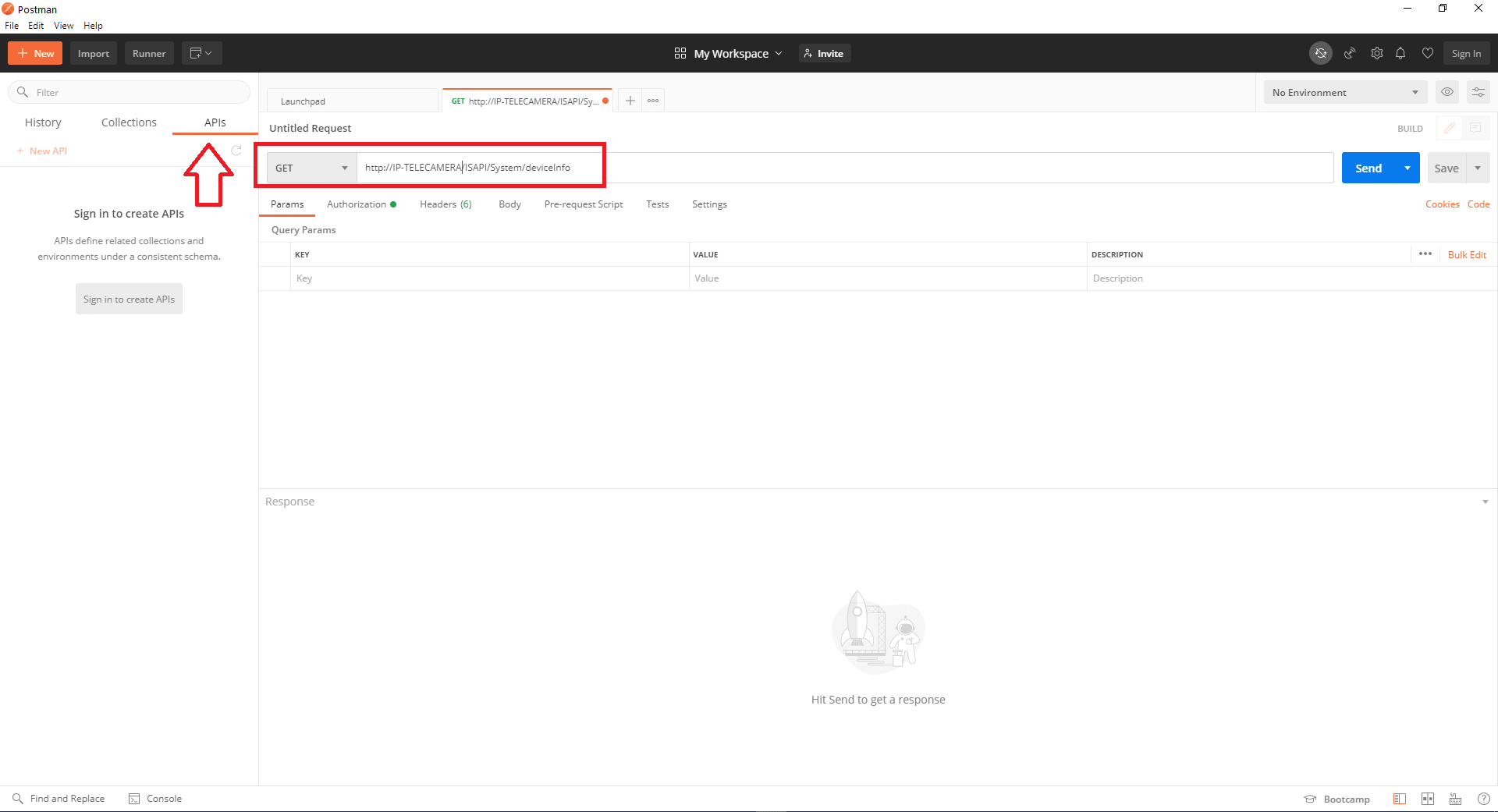Open the Code link

[x=1478, y=204]
